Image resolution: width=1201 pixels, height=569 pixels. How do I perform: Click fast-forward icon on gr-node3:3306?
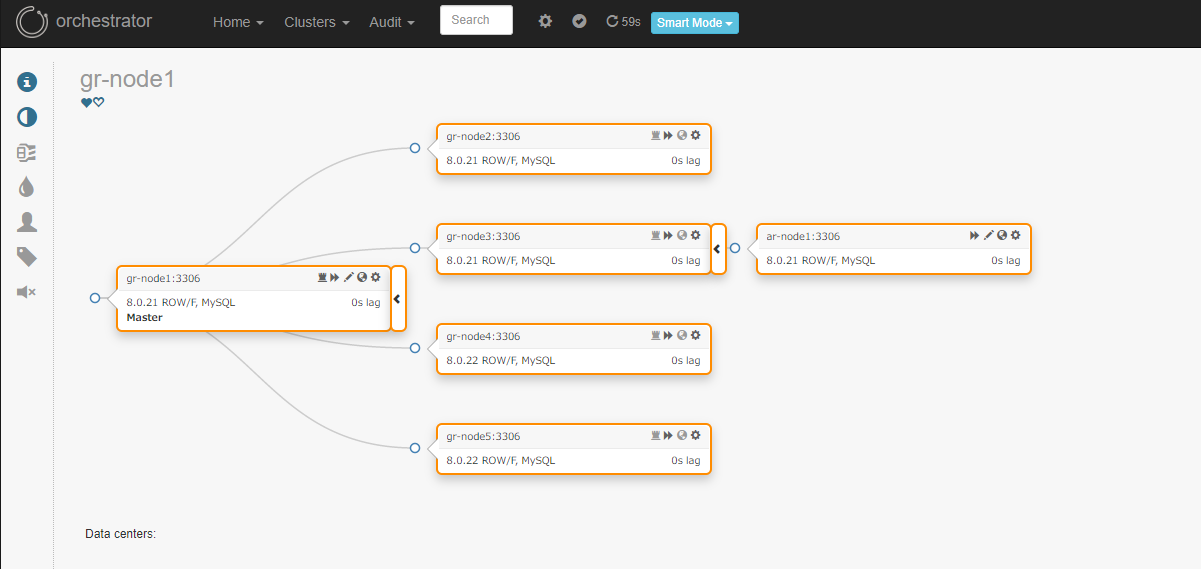[668, 235]
